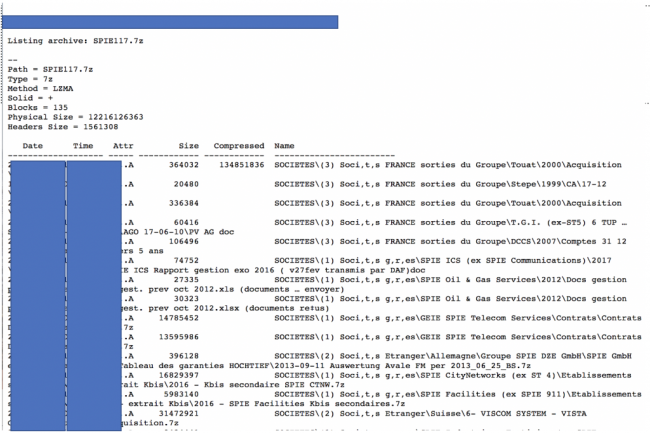Click the path ending 'Stepe\1999\CA\17-12'
The width and height of the screenshot is (650, 433).
click(x=440, y=184)
